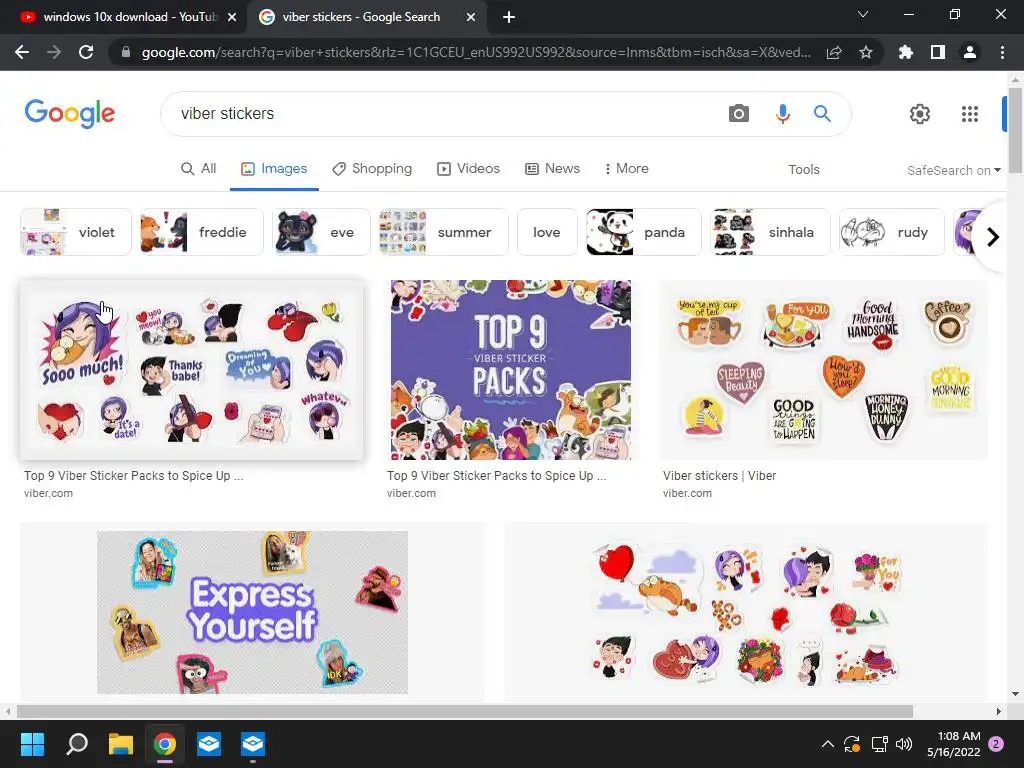Show more filter chips with the right arrow
Screen dimensions: 1024x768
tap(993, 236)
